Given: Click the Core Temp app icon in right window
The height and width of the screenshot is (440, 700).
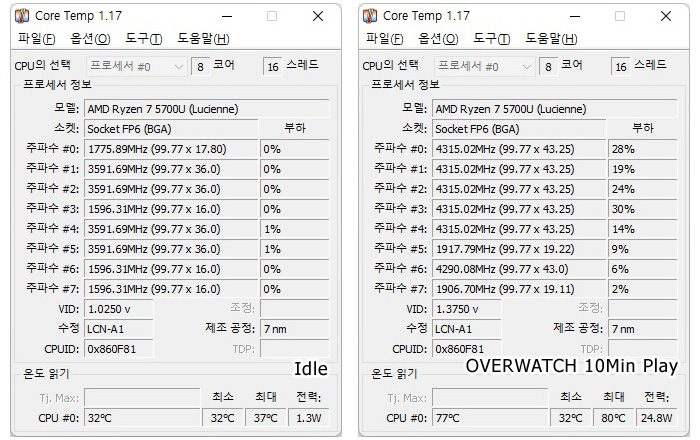Looking at the screenshot, I should coord(370,16).
